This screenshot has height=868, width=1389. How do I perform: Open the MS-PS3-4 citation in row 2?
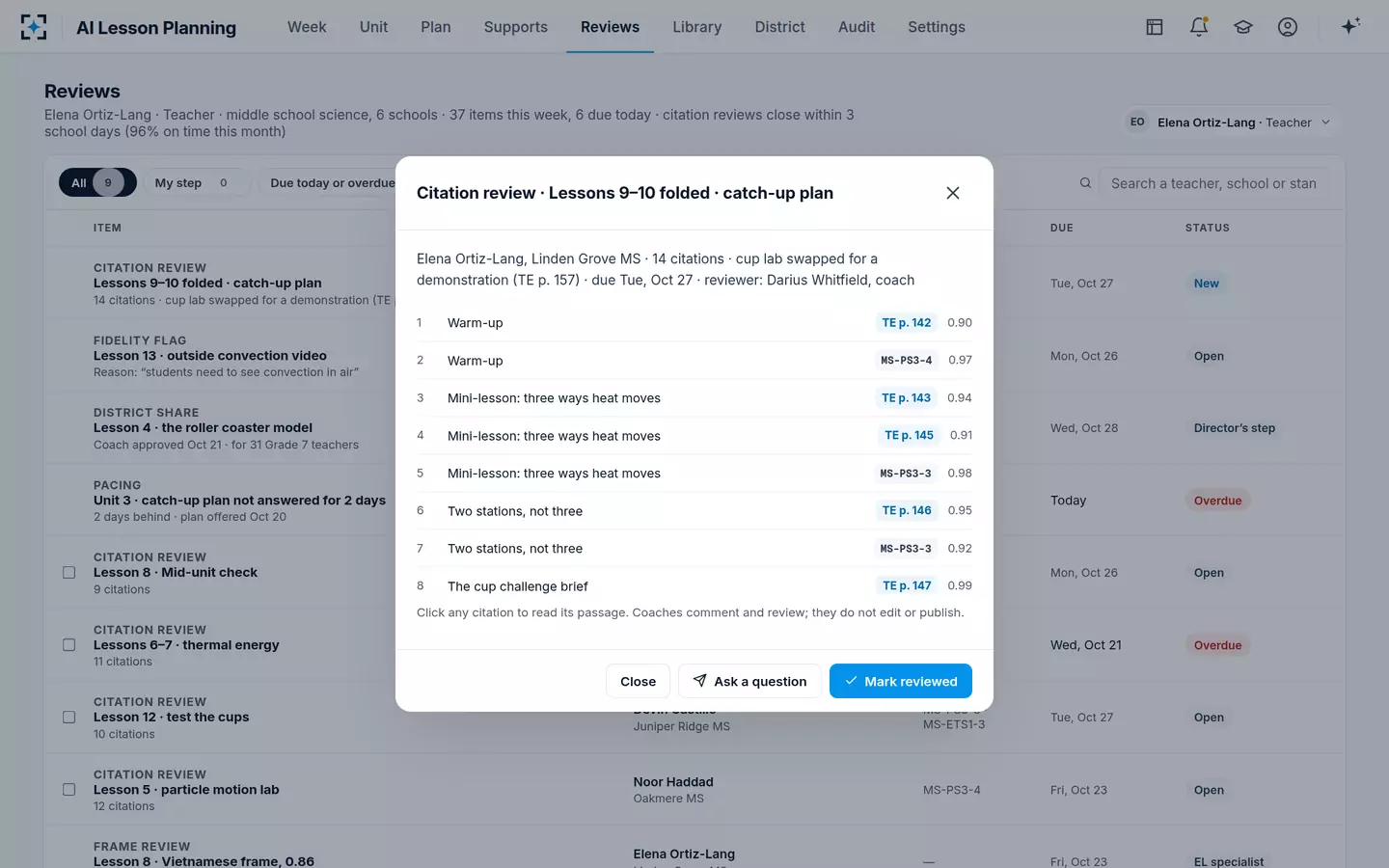point(907,361)
